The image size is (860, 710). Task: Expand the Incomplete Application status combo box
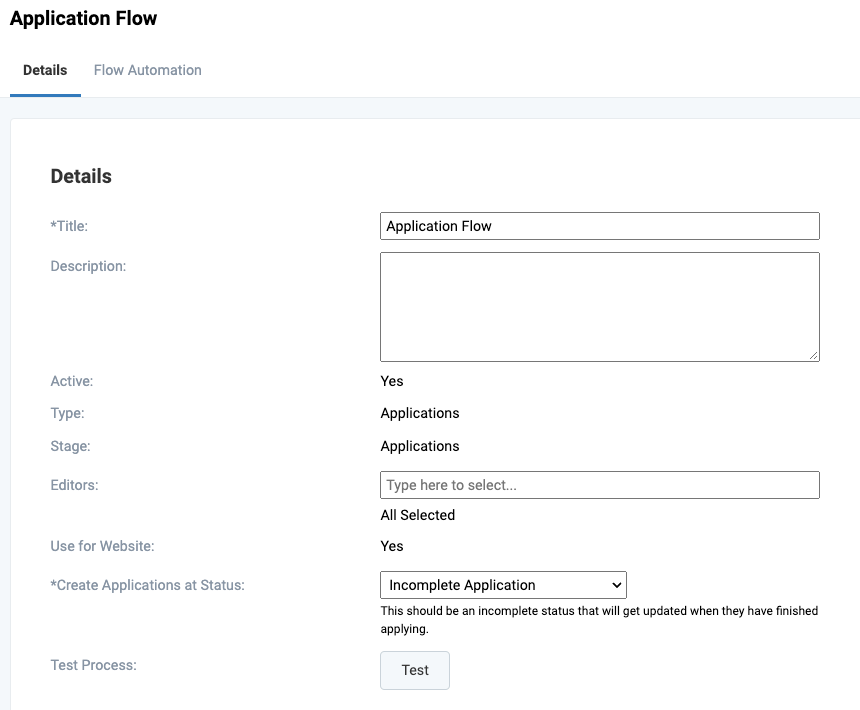[x=502, y=585]
